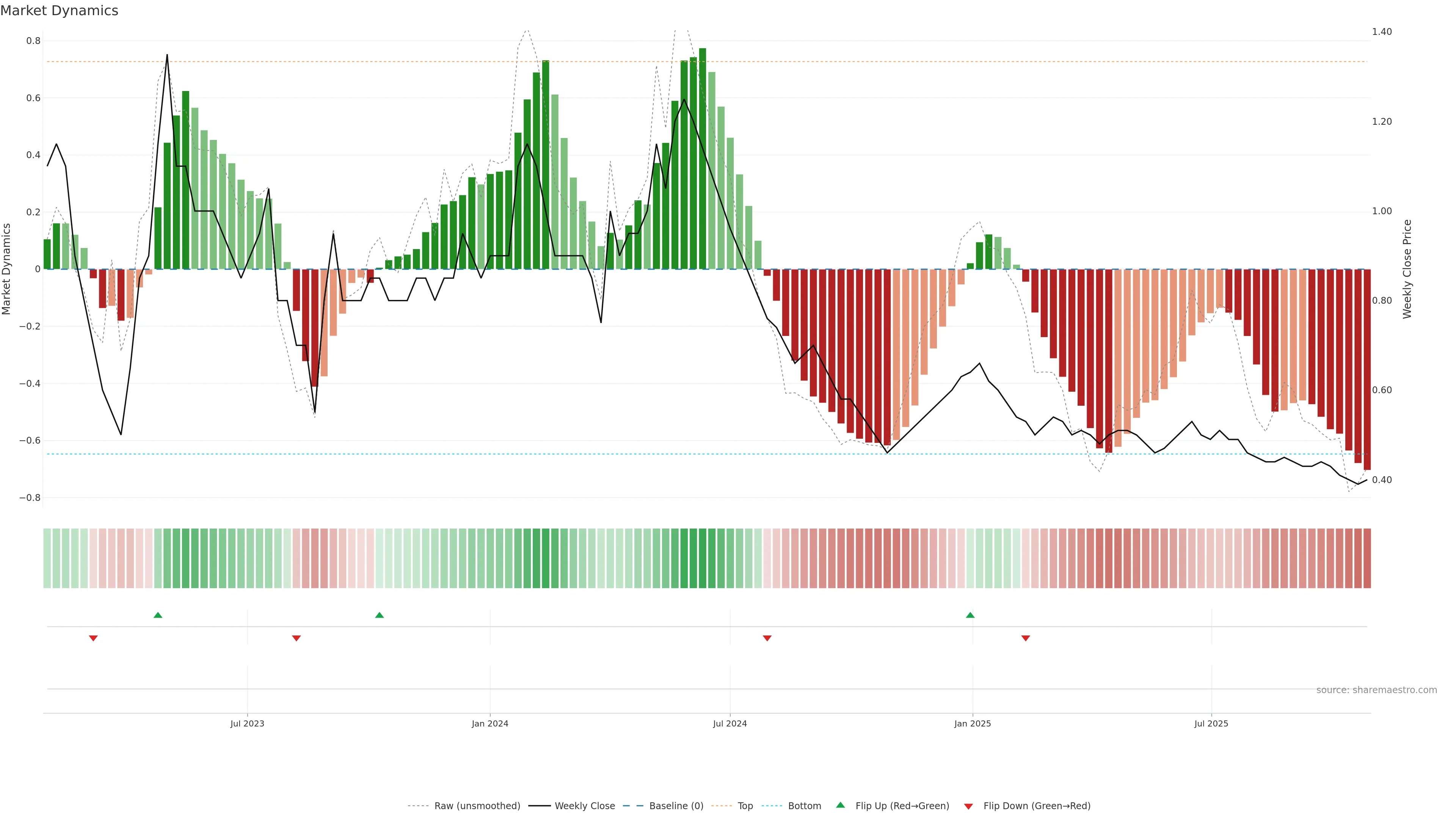The width and height of the screenshot is (1456, 819).
Task: Click the Jul 2025 x-axis label
Action: (x=1211, y=723)
